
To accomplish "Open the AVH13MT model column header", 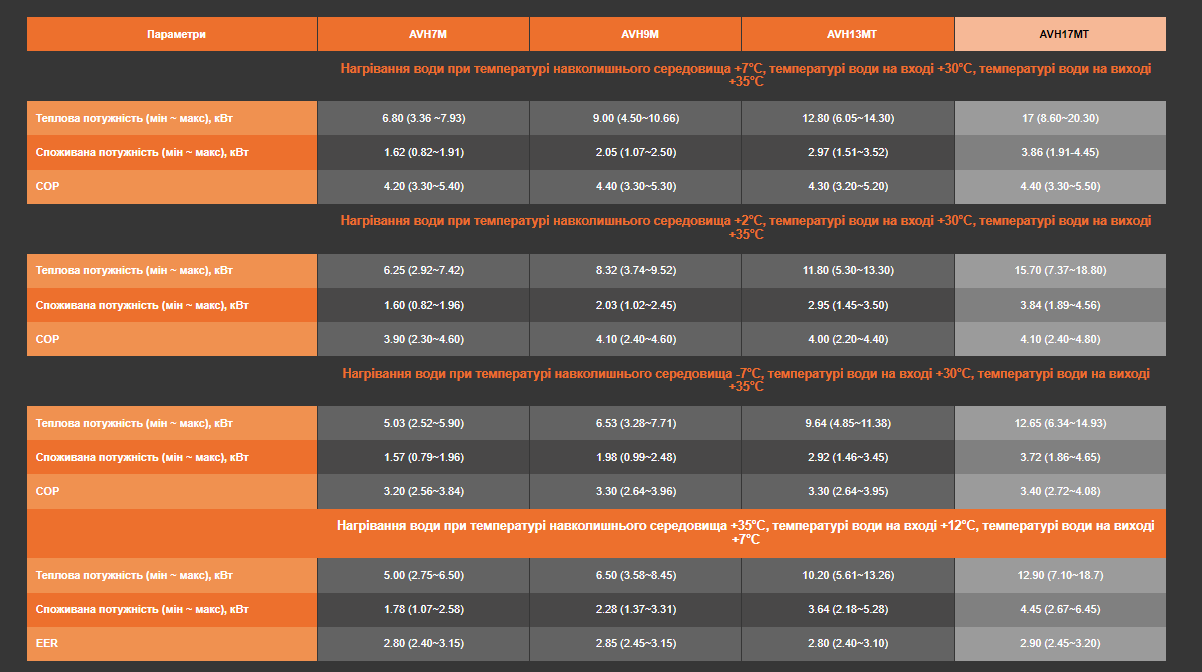I will click(848, 34).
